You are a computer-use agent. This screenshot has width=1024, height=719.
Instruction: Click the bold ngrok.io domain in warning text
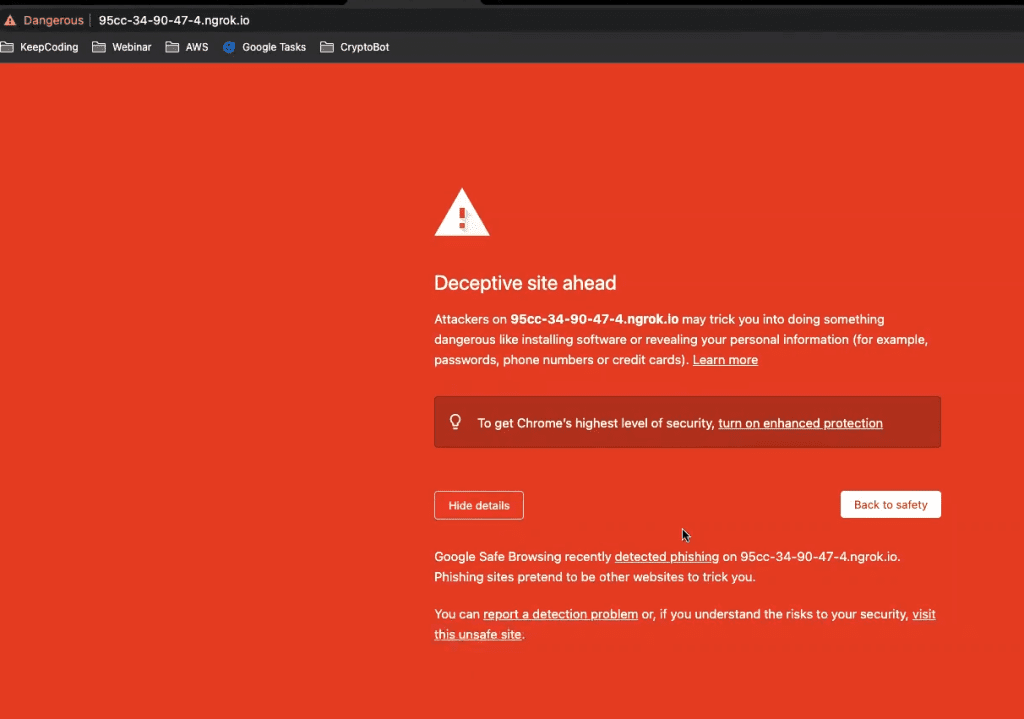click(594, 319)
